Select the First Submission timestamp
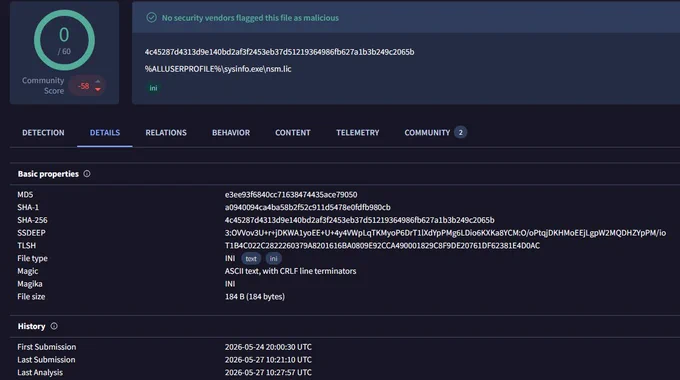 [268, 347]
